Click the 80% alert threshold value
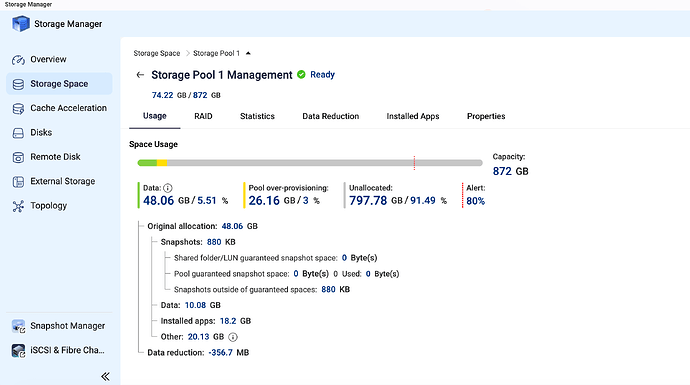Screen dimensions: 690x385 [476, 201]
